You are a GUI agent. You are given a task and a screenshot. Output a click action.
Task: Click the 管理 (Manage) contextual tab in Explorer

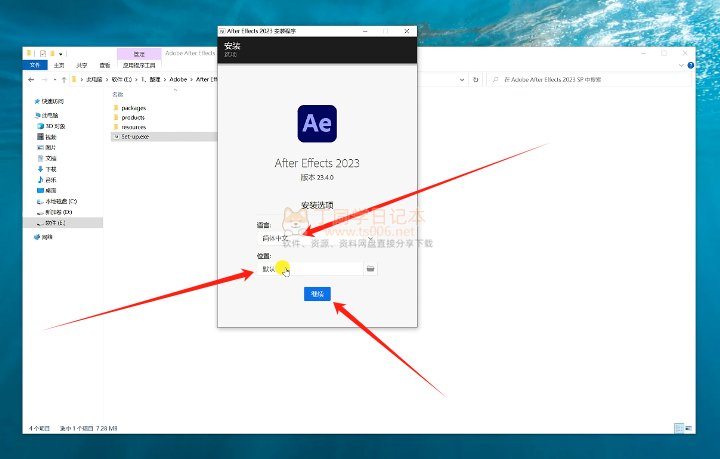139,54
